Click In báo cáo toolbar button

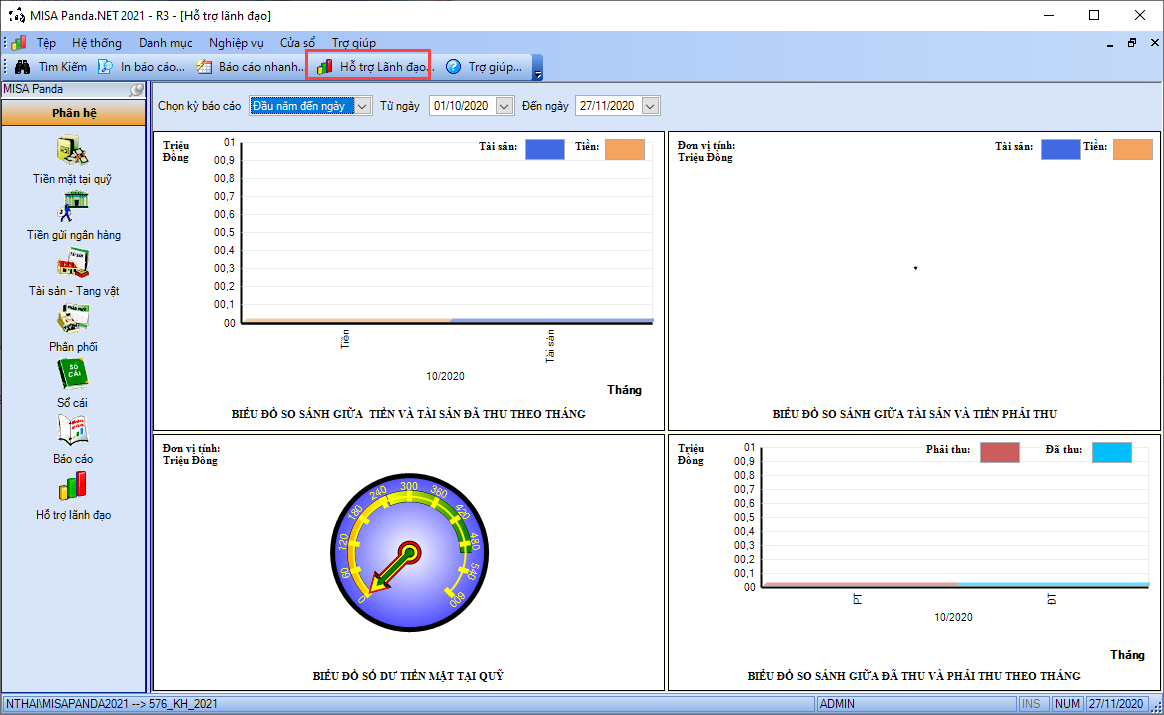pyautogui.click(x=142, y=67)
